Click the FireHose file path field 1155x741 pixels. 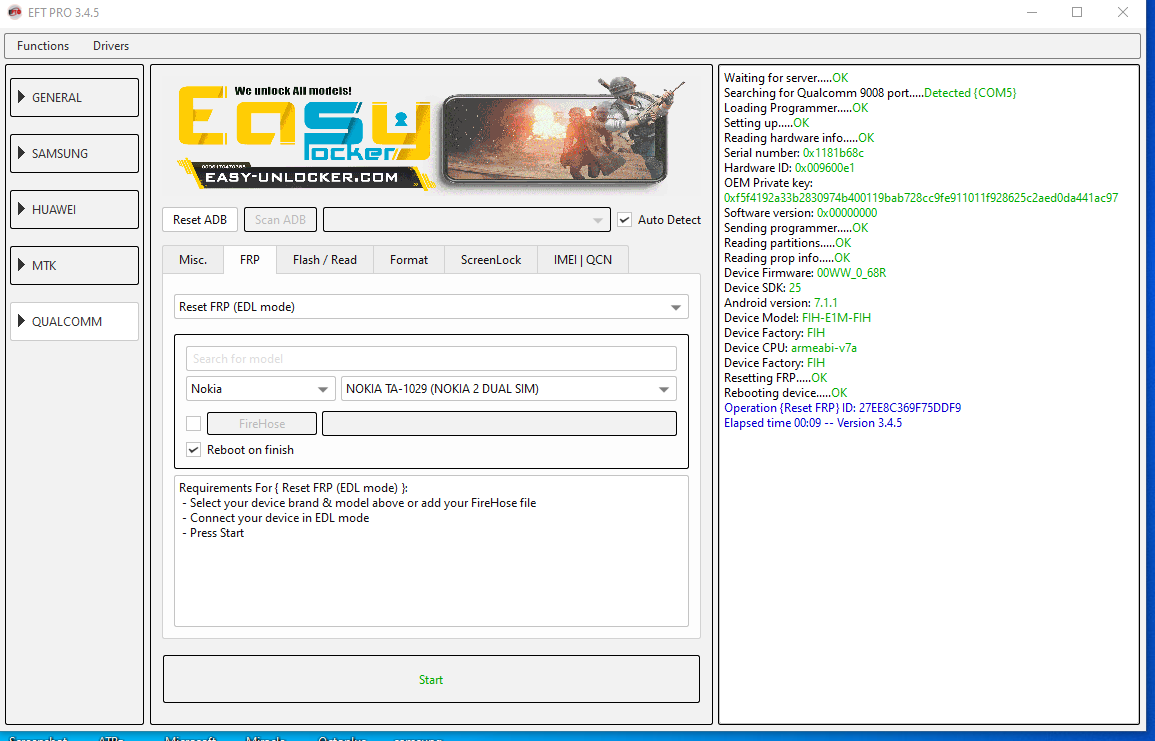coord(499,424)
